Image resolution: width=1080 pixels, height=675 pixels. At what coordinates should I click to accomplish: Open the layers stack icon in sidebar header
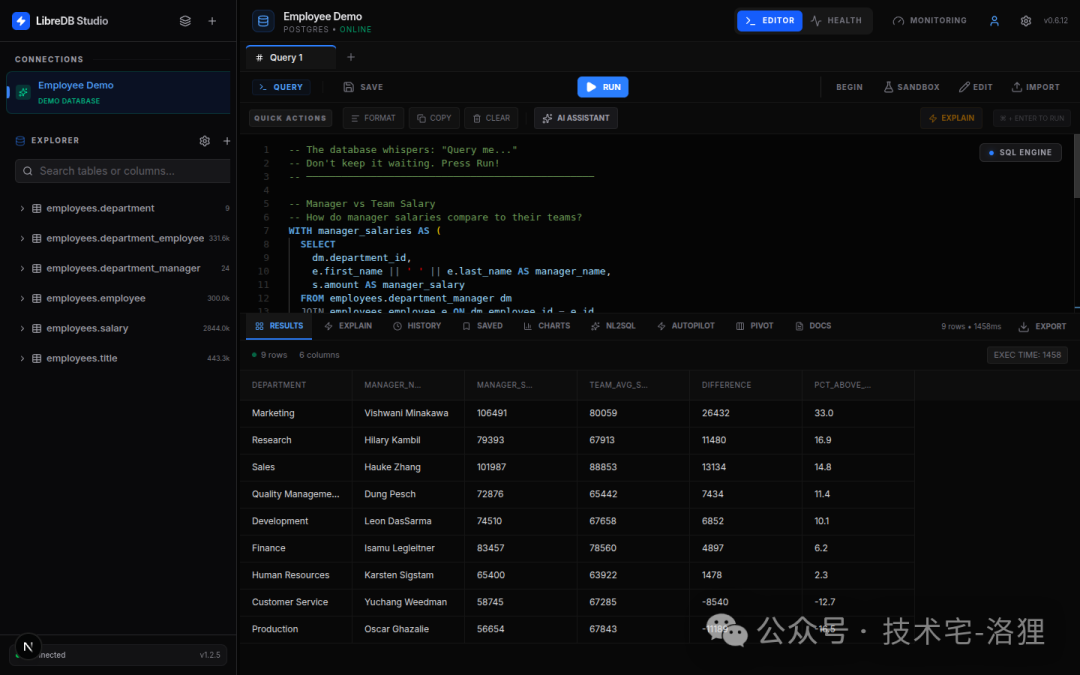(x=185, y=21)
